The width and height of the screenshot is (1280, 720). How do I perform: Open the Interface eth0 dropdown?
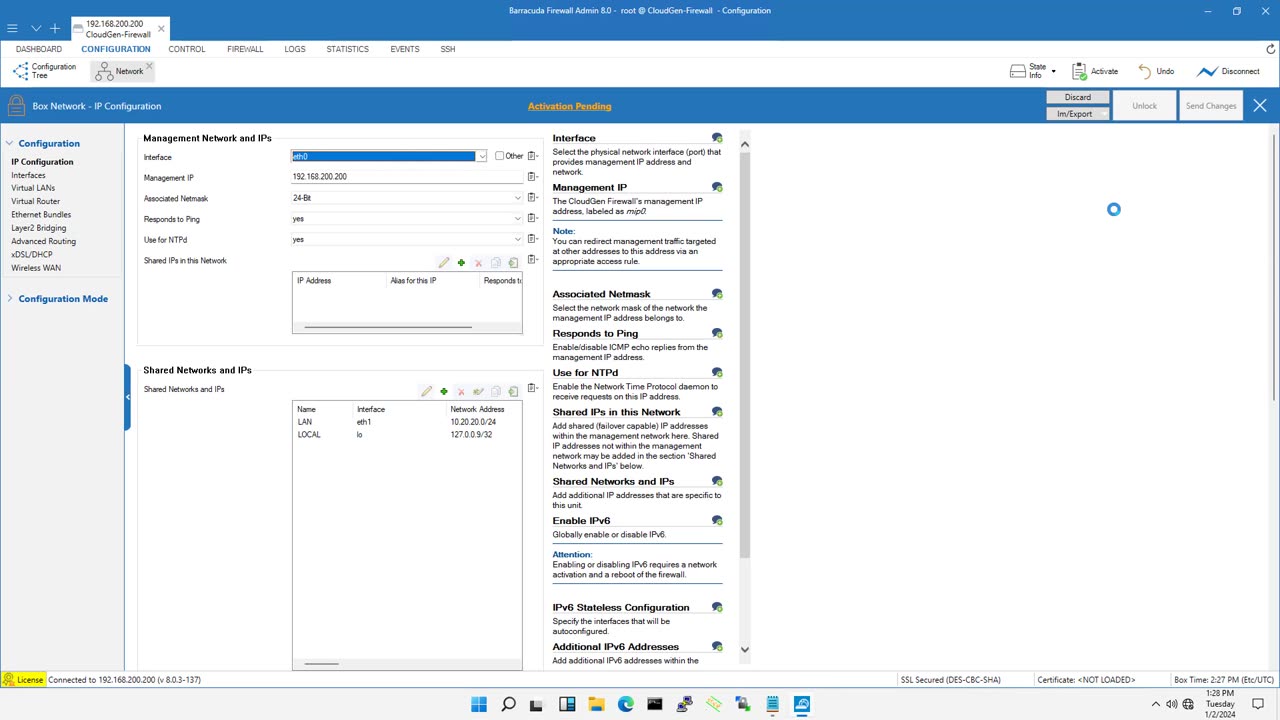pos(482,157)
